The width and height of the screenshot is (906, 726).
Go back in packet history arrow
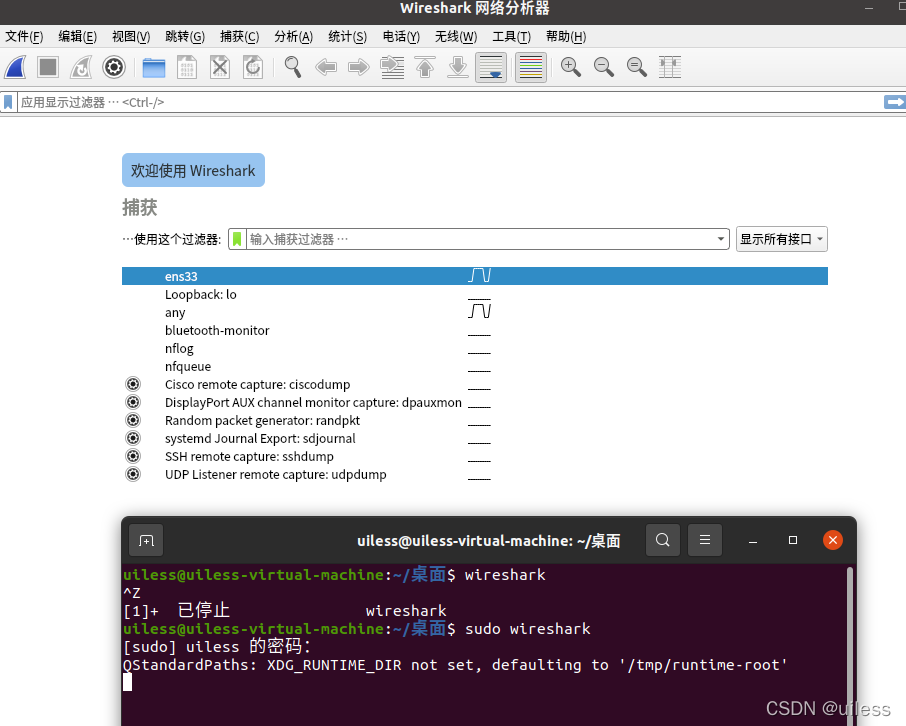point(326,68)
